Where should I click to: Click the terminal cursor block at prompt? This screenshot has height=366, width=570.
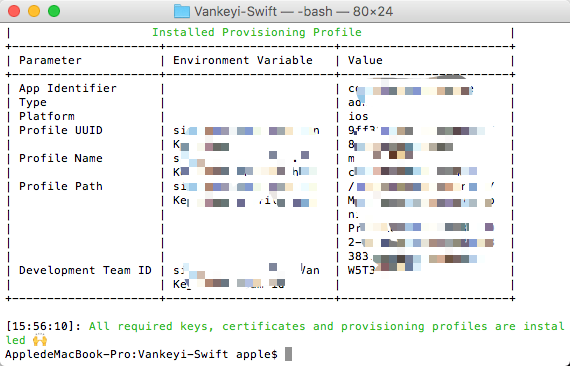(x=288, y=354)
